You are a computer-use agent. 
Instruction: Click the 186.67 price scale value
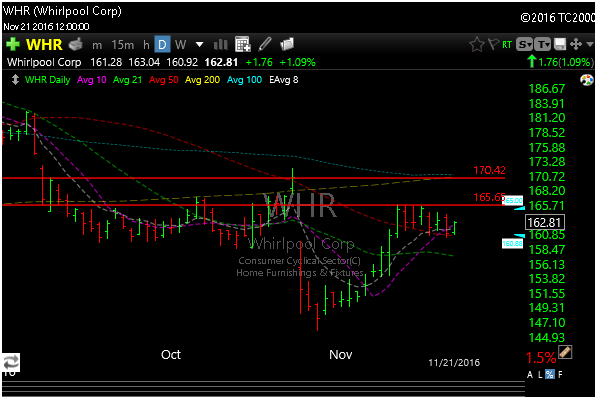(x=546, y=88)
